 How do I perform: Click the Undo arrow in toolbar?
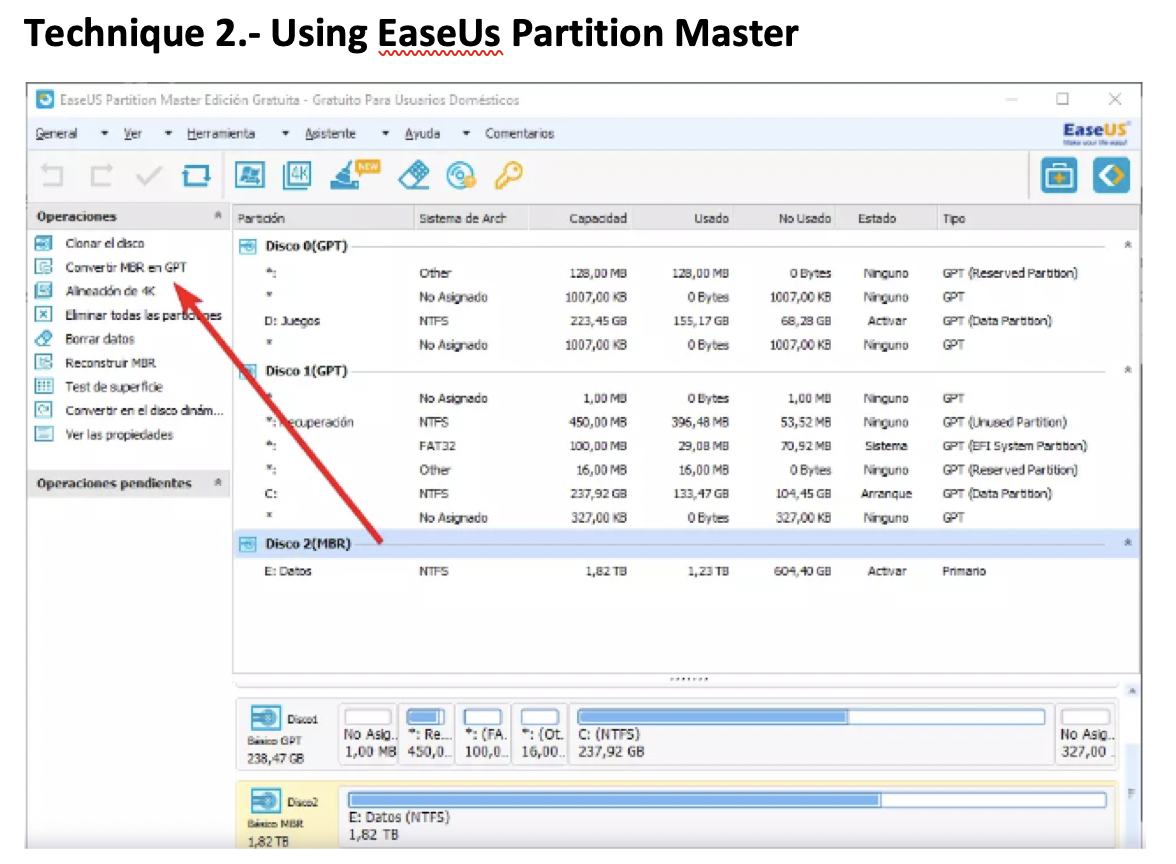52,176
